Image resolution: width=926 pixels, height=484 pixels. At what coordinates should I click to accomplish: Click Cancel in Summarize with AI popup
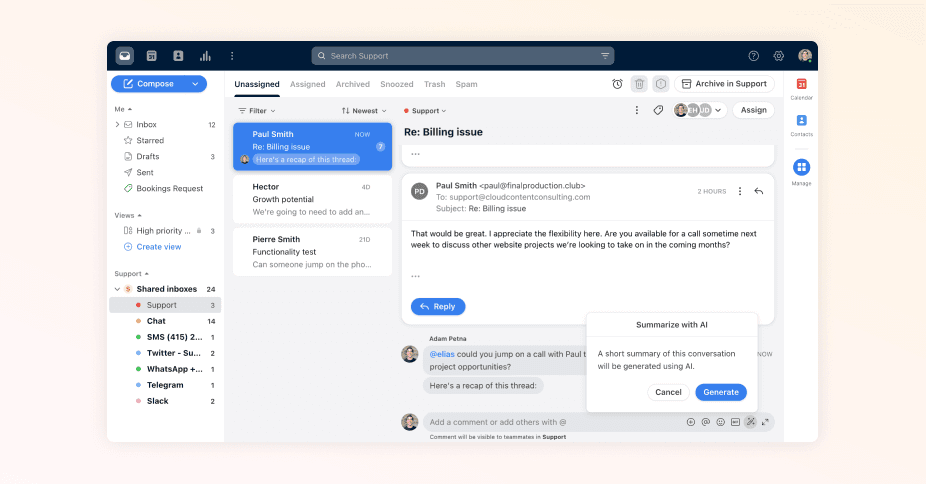pyautogui.click(x=669, y=392)
